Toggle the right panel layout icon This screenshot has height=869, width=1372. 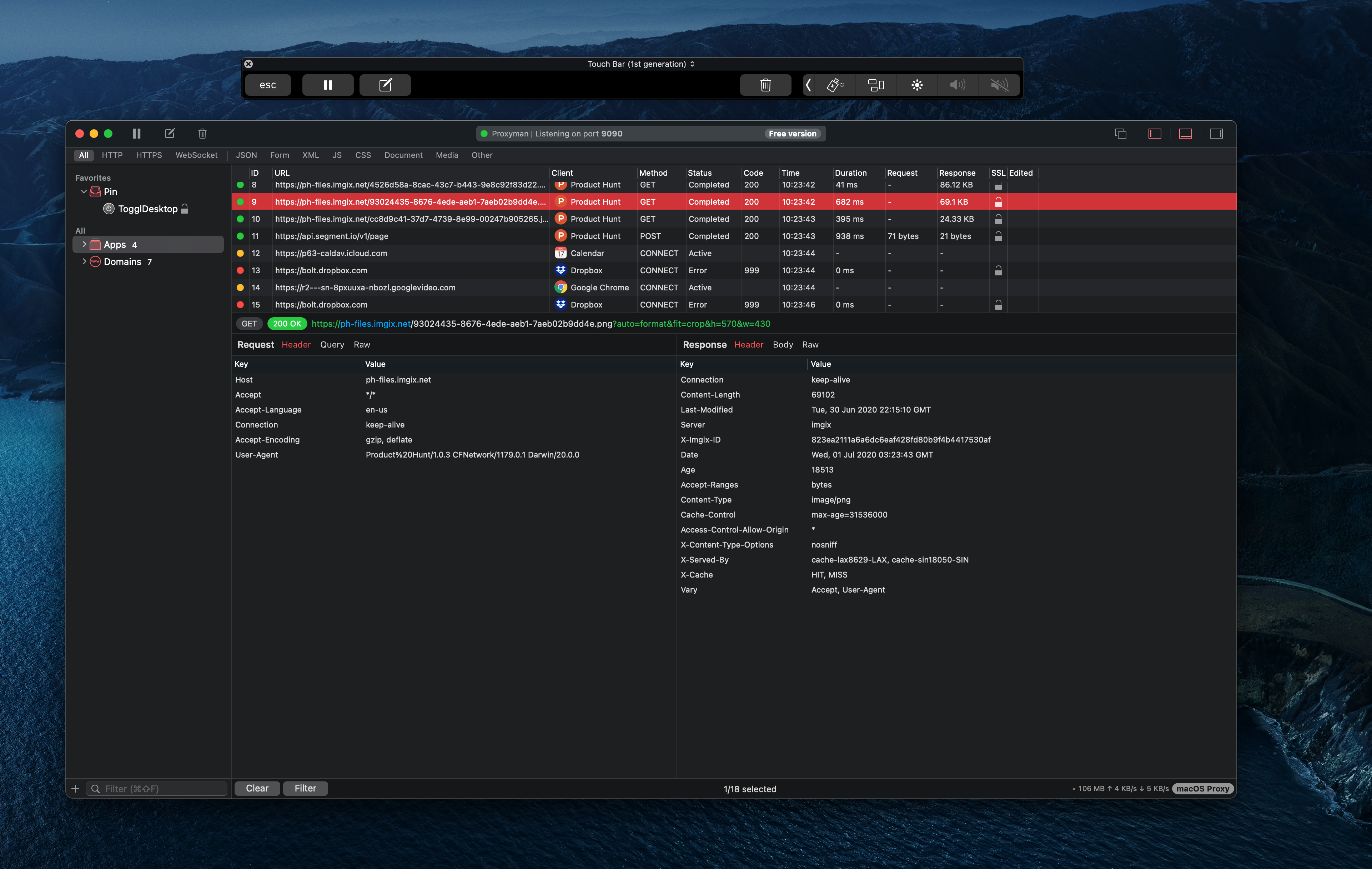coord(1216,133)
